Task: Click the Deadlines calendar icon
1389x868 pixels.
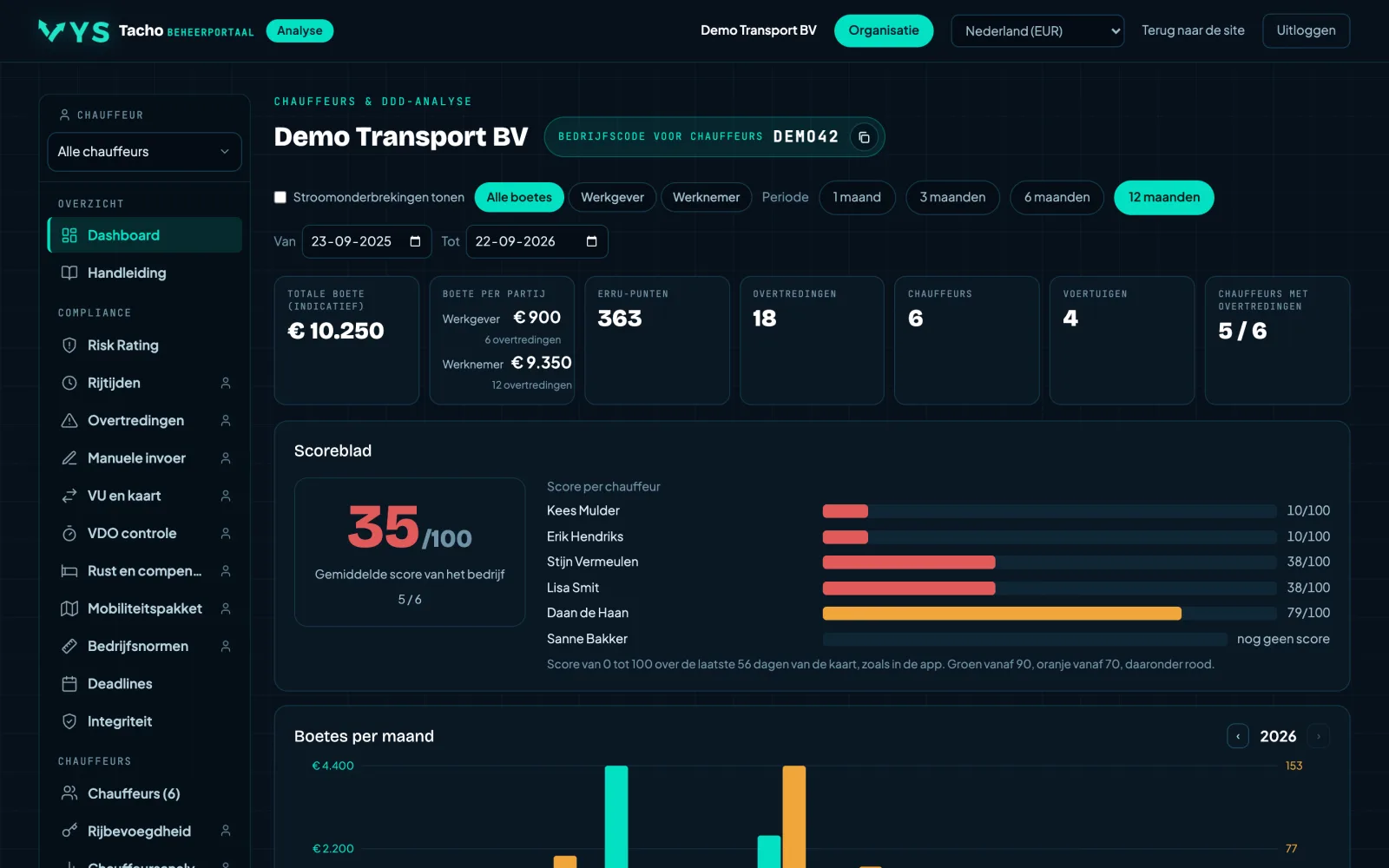Action: [x=69, y=684]
